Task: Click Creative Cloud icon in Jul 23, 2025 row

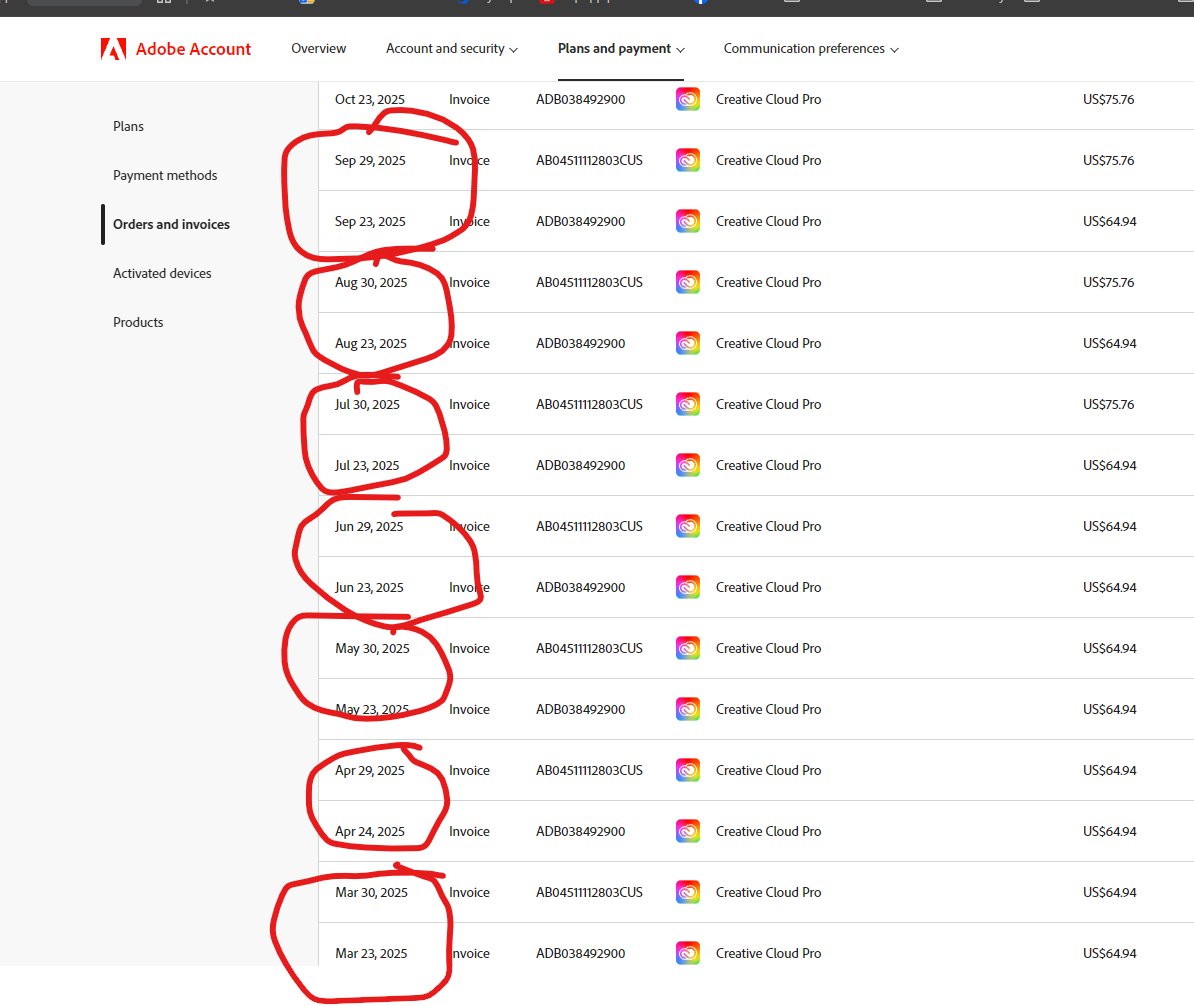Action: coord(688,465)
